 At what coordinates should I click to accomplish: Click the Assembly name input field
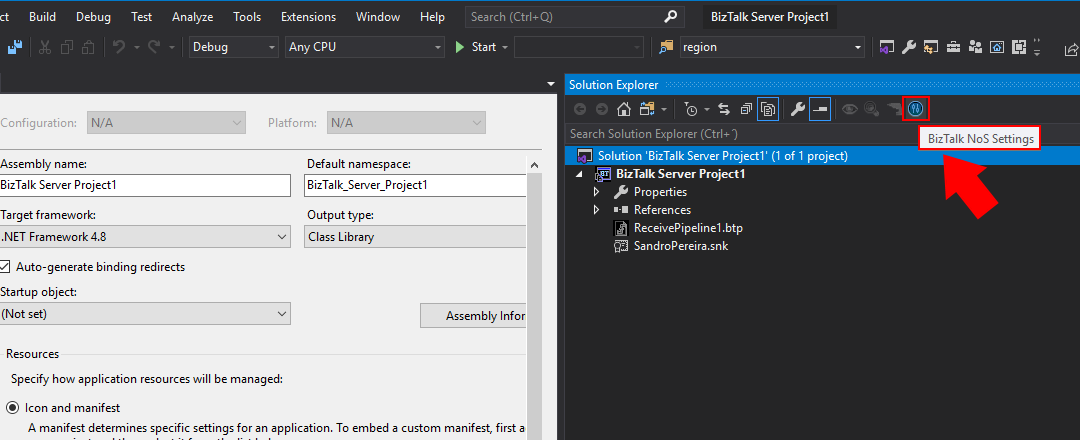(x=144, y=185)
